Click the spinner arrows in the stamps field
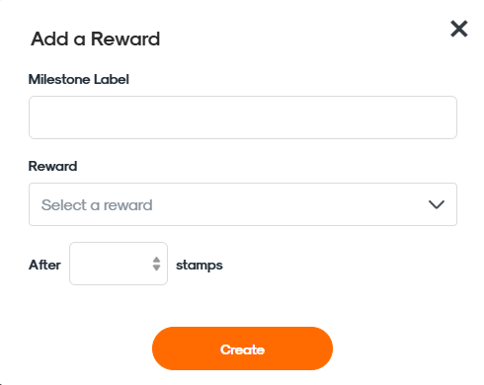 point(156,264)
